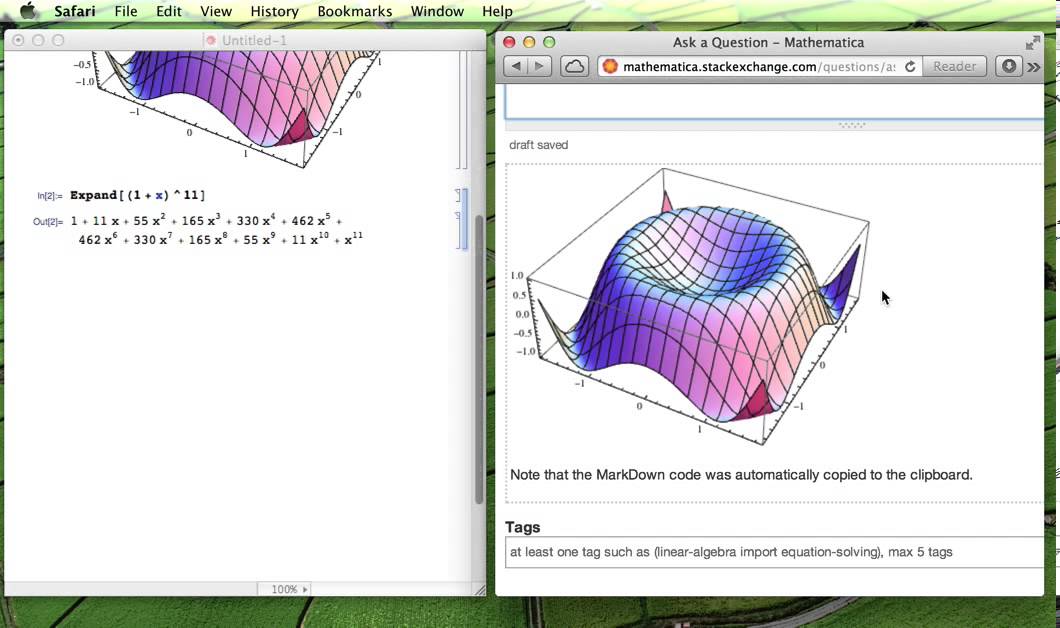
Task: Click the notebook window resize corner
Action: pos(479,589)
